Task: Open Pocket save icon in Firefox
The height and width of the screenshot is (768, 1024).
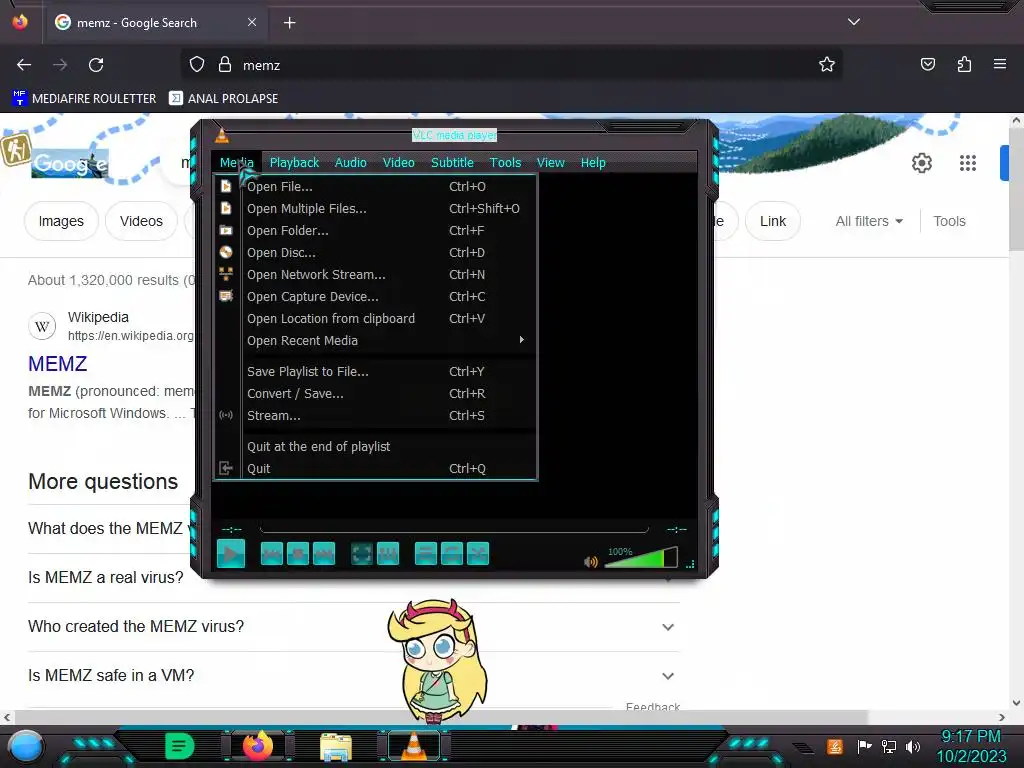Action: pos(927,64)
